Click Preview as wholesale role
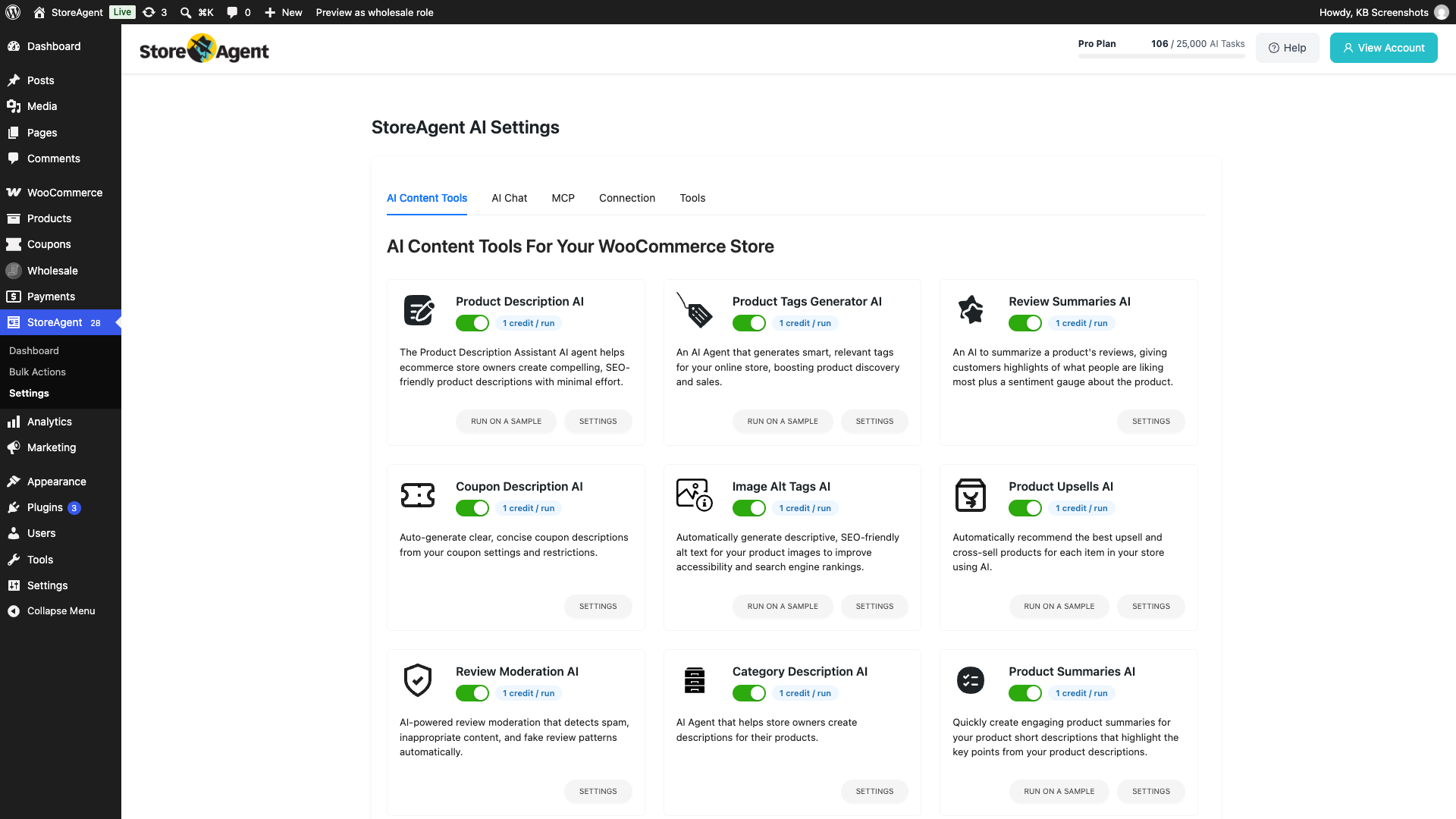The image size is (1456, 819). pyautogui.click(x=375, y=12)
